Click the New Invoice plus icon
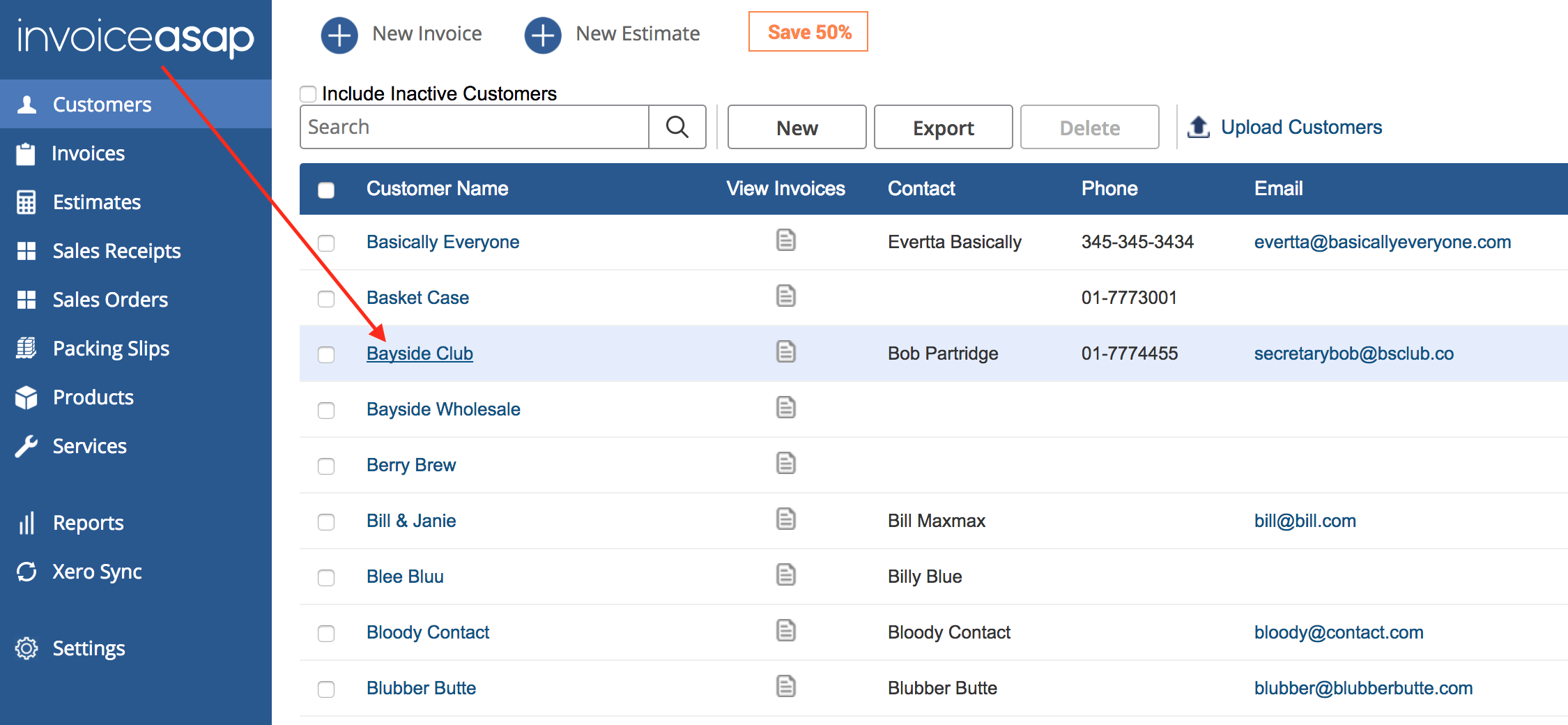The width and height of the screenshot is (1568, 725). click(339, 34)
